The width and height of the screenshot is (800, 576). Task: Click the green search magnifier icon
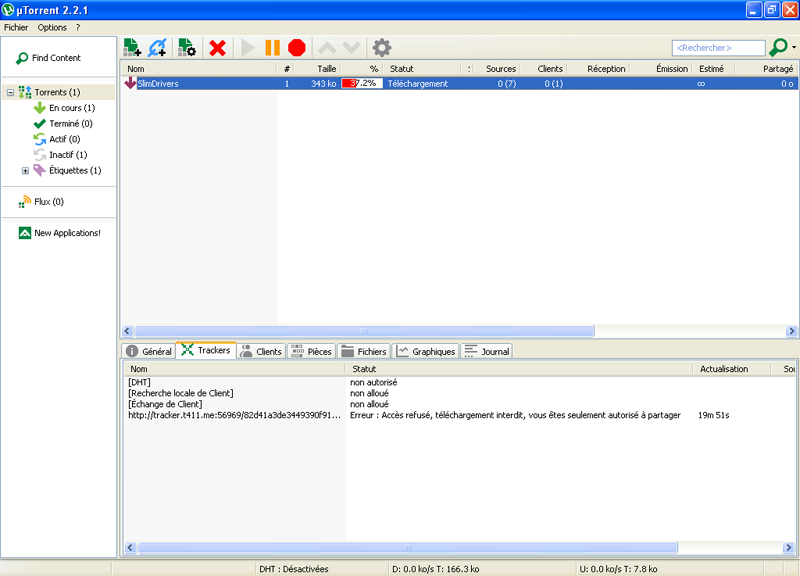[778, 47]
